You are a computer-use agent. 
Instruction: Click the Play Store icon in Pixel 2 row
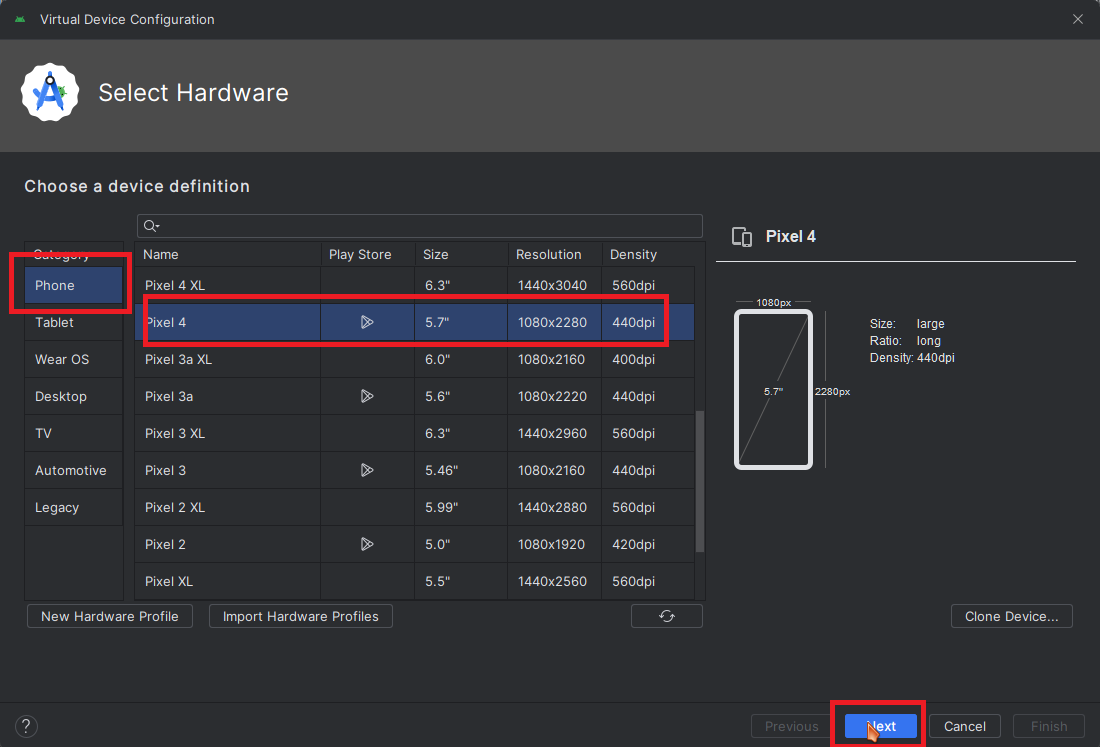tap(367, 544)
